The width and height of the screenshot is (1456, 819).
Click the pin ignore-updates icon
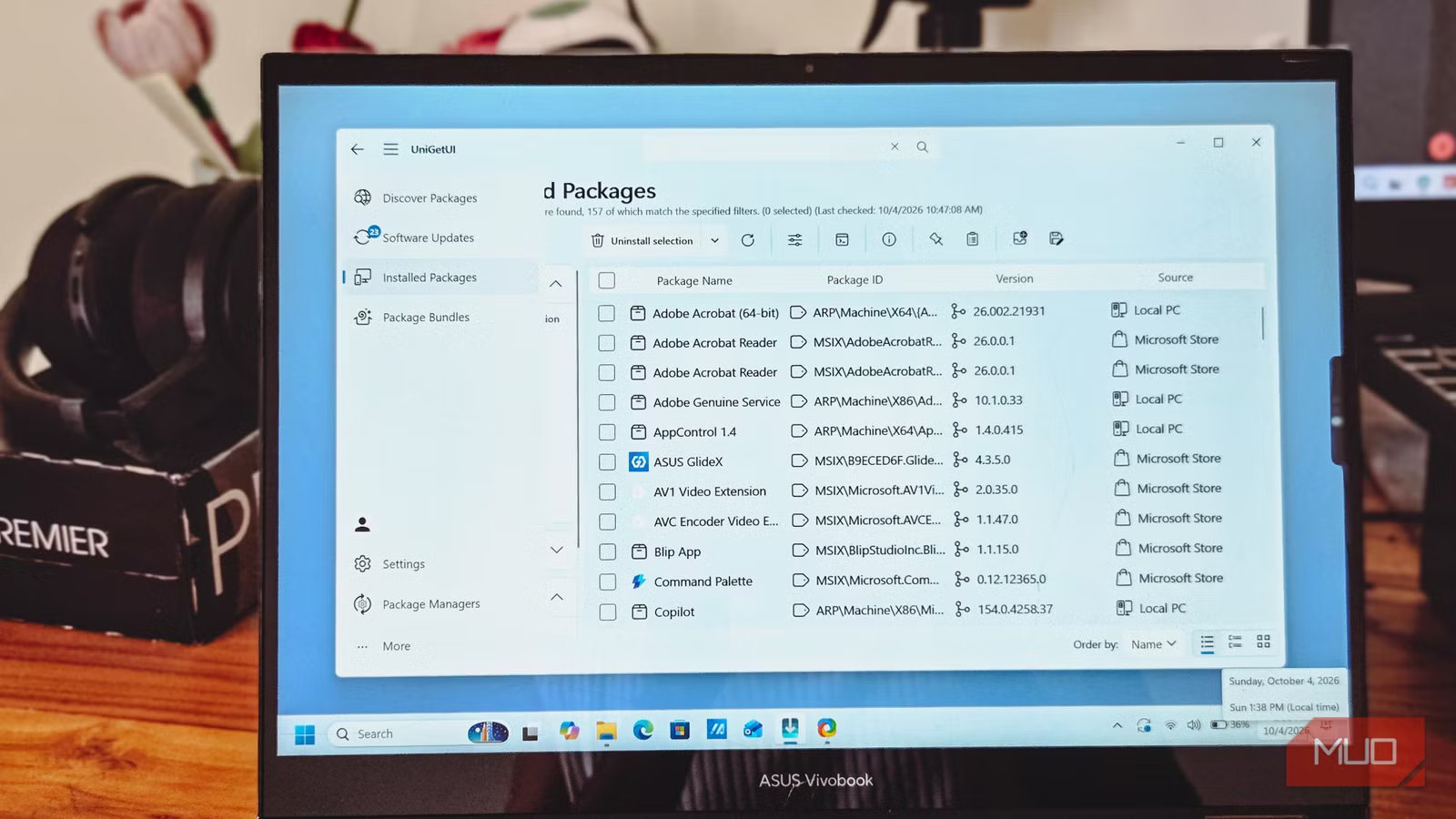point(935,238)
